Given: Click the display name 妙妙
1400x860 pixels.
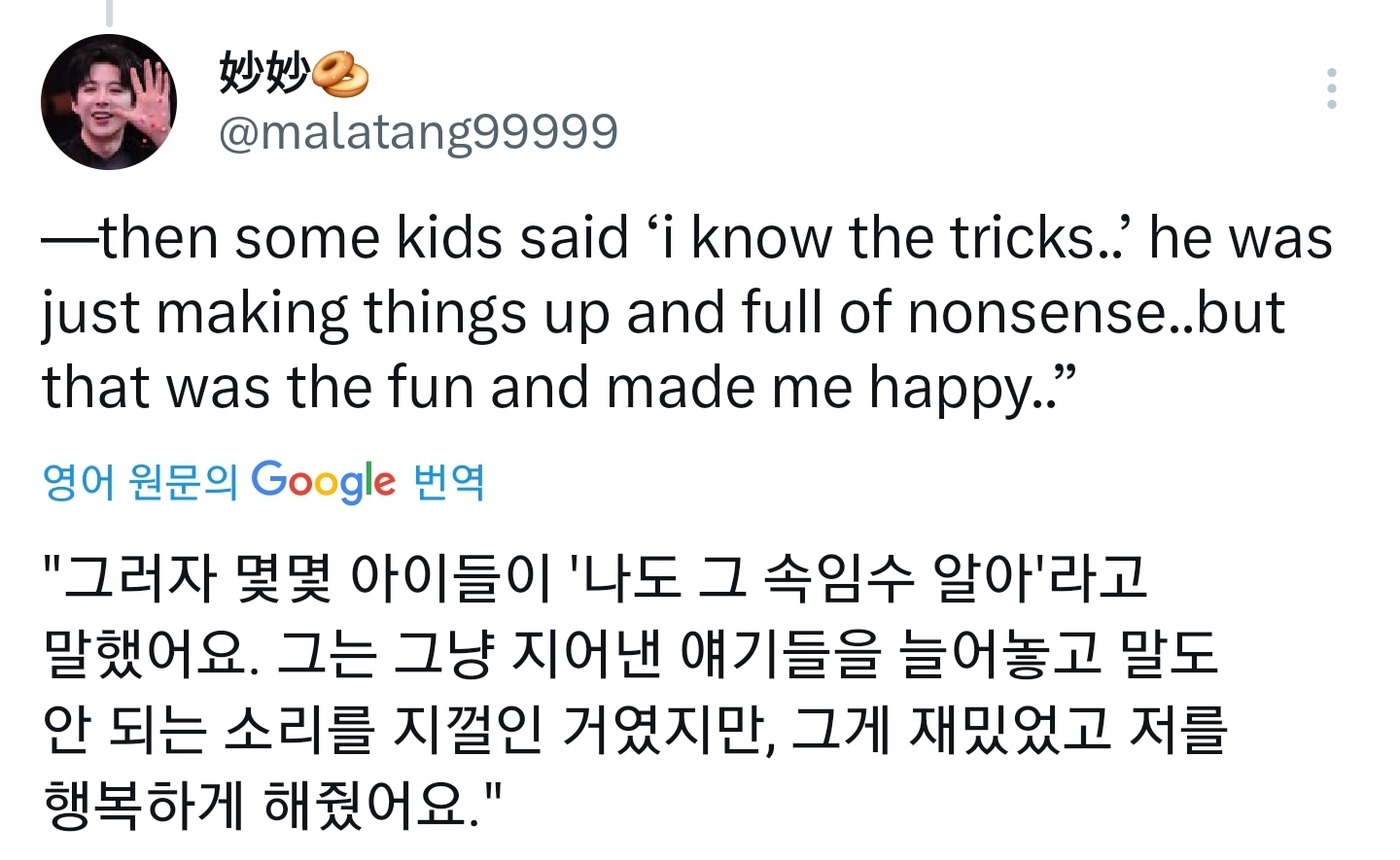Looking at the screenshot, I should pos(264,73).
